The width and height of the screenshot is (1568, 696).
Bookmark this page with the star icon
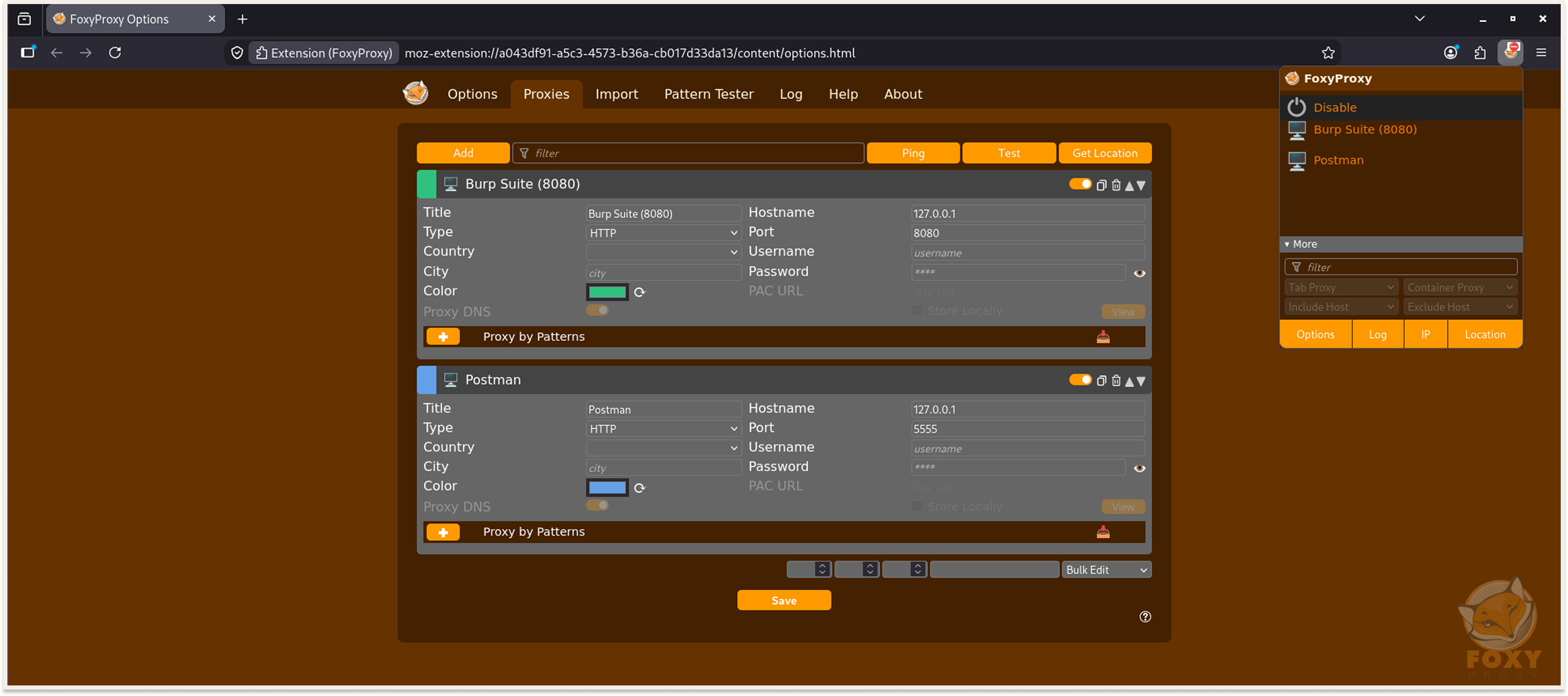(x=1328, y=53)
